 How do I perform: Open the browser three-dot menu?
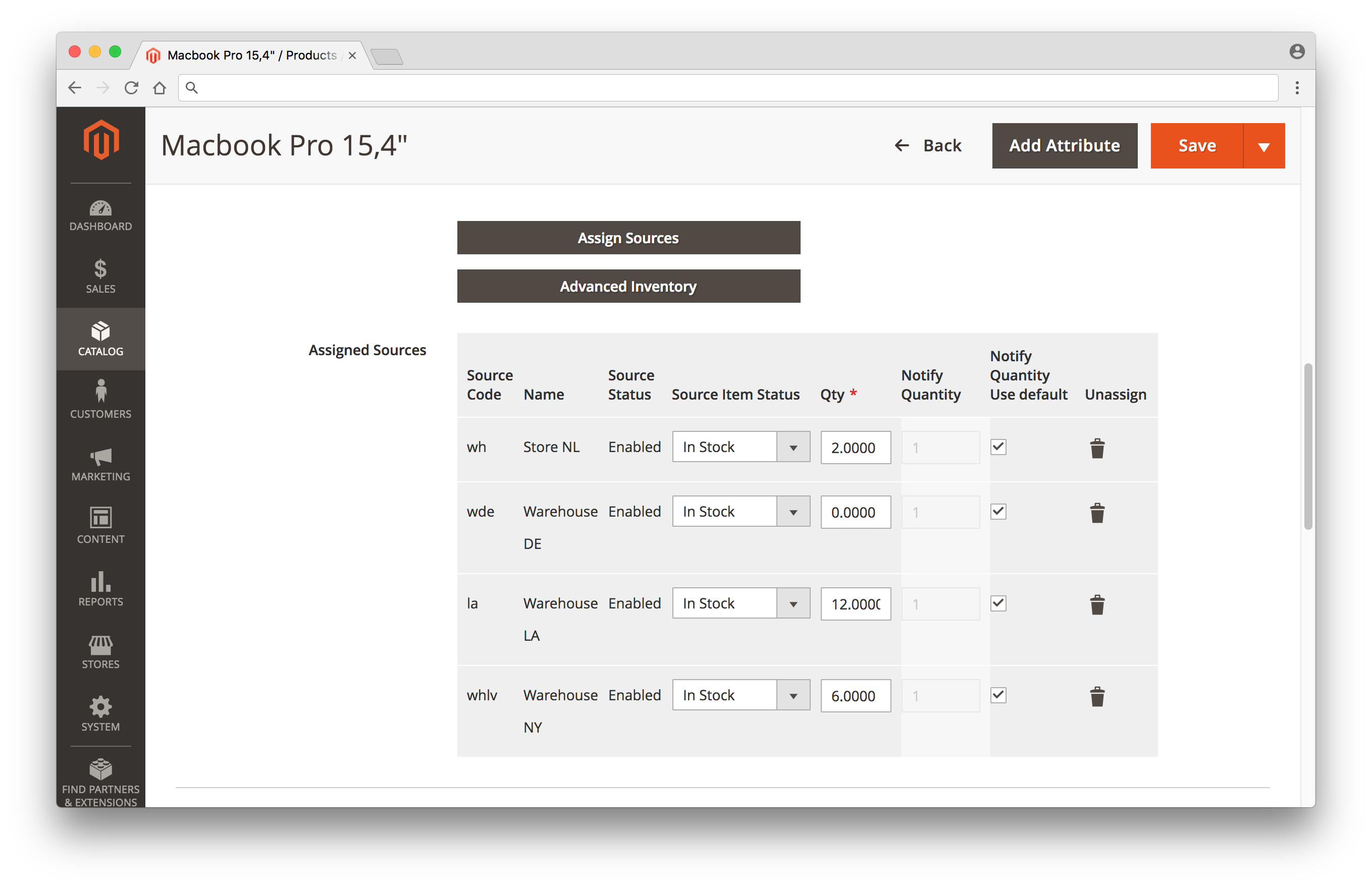tap(1297, 88)
